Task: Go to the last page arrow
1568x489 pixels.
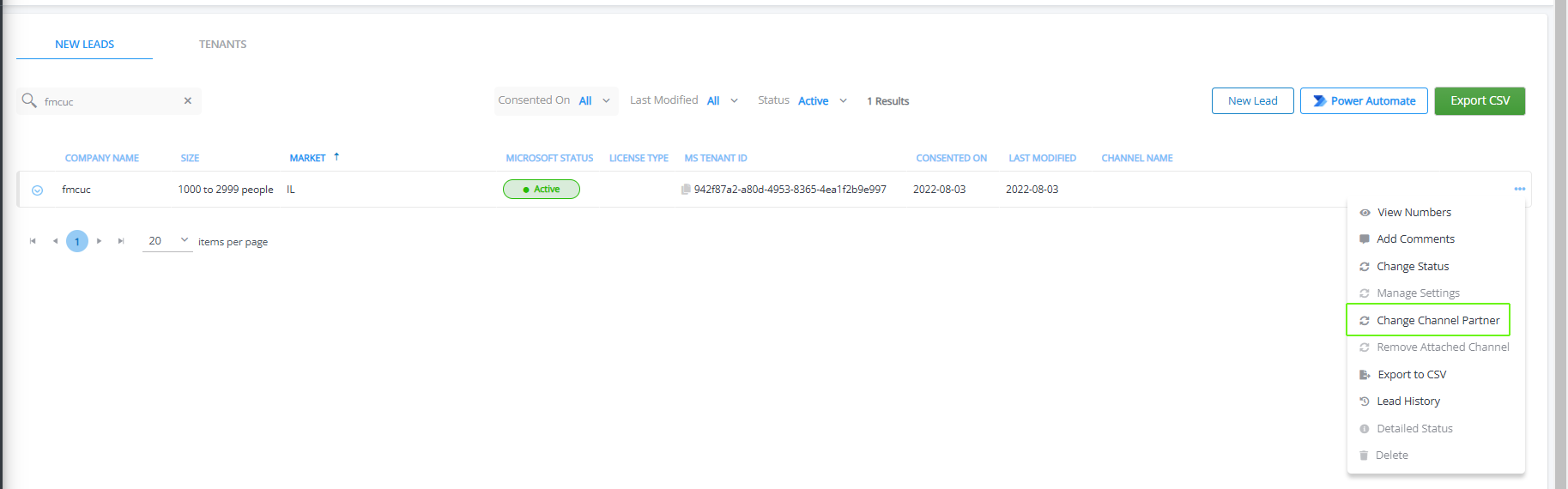Action: [121, 241]
